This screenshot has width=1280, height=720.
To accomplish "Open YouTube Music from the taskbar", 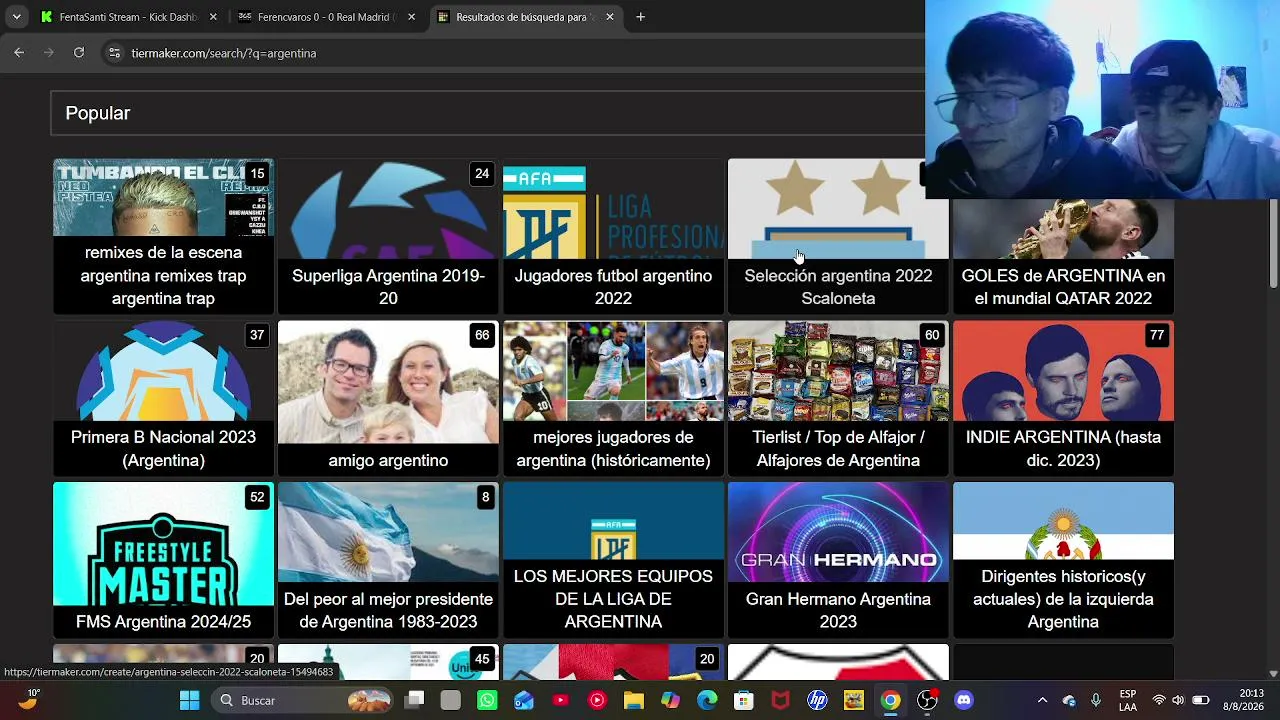I will [597, 700].
